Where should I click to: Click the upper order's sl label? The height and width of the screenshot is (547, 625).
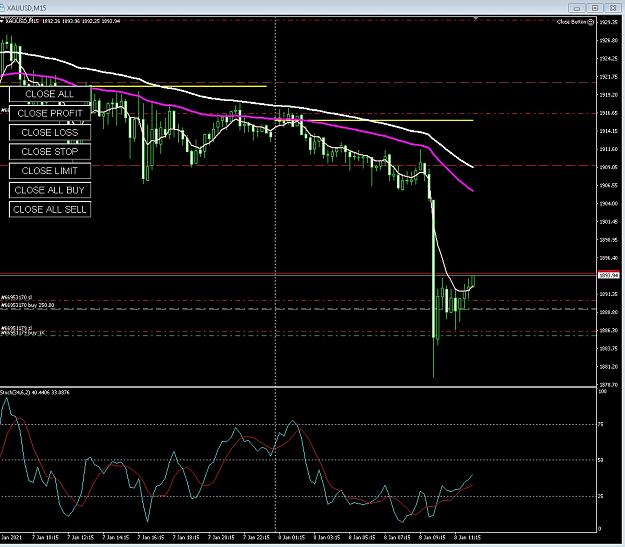click(16, 297)
